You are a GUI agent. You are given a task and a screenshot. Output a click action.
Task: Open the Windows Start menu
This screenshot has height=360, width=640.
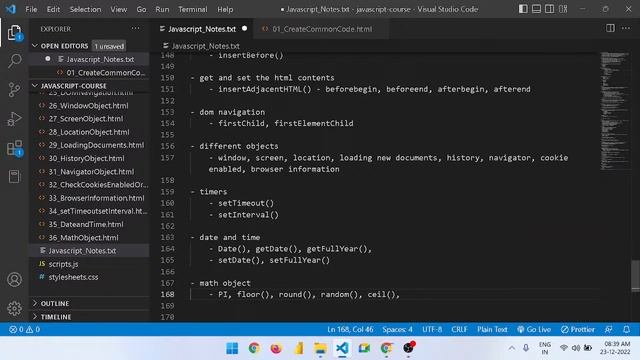[232, 348]
